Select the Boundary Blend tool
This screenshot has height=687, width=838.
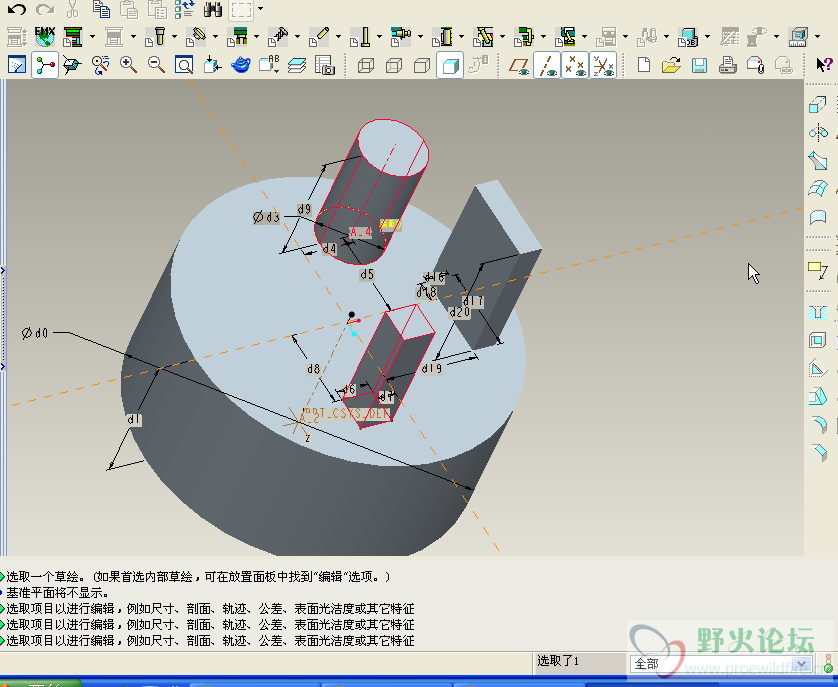tap(818, 188)
